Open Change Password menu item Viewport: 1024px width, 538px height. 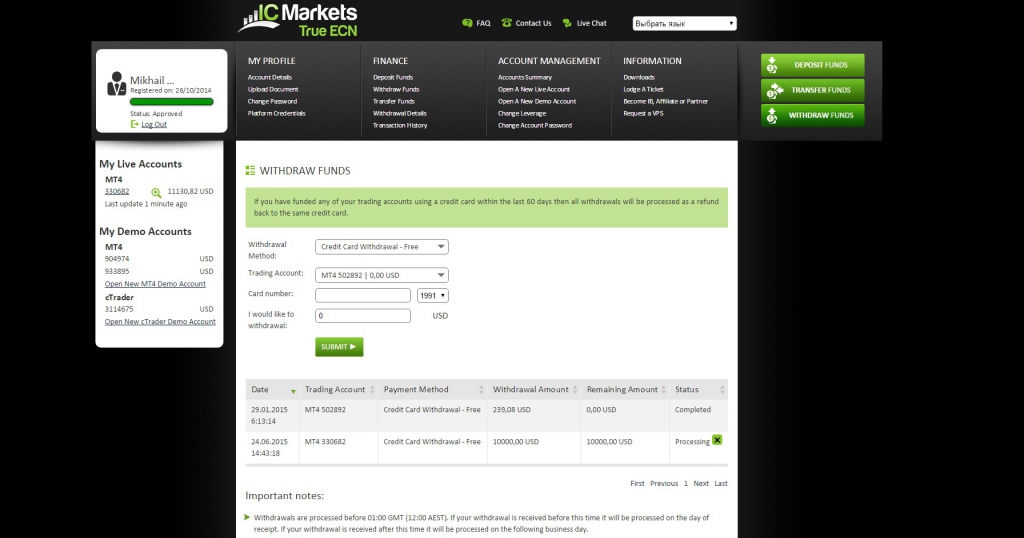tap(272, 101)
